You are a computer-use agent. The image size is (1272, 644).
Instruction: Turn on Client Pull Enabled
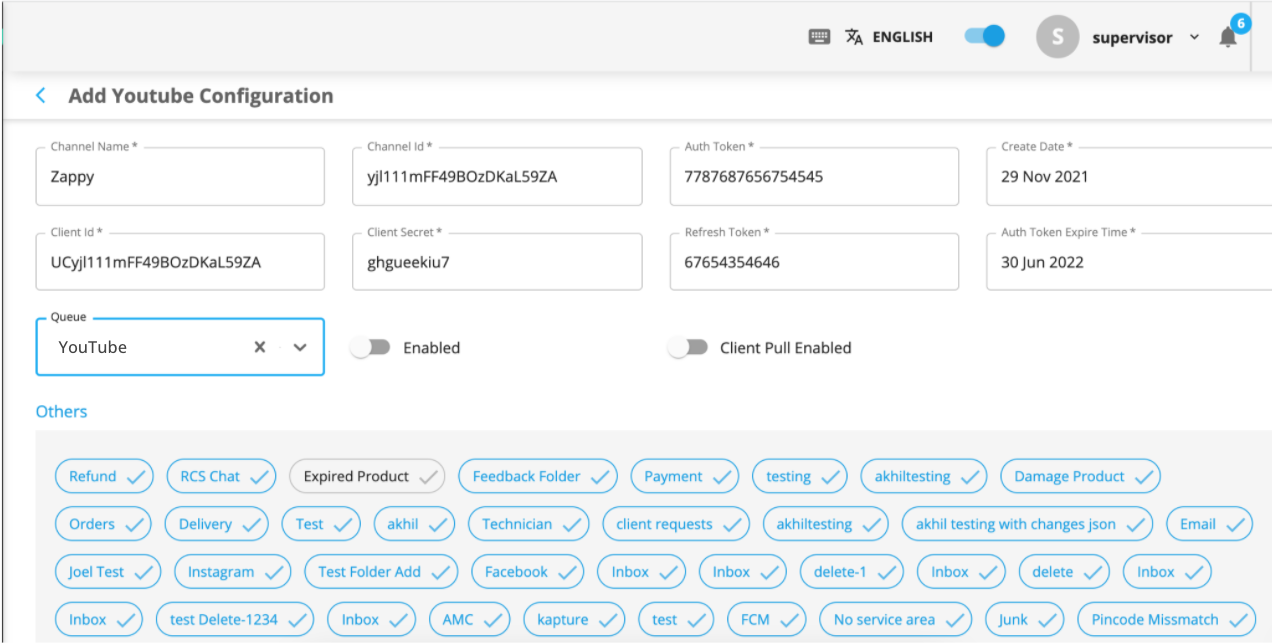pos(688,347)
